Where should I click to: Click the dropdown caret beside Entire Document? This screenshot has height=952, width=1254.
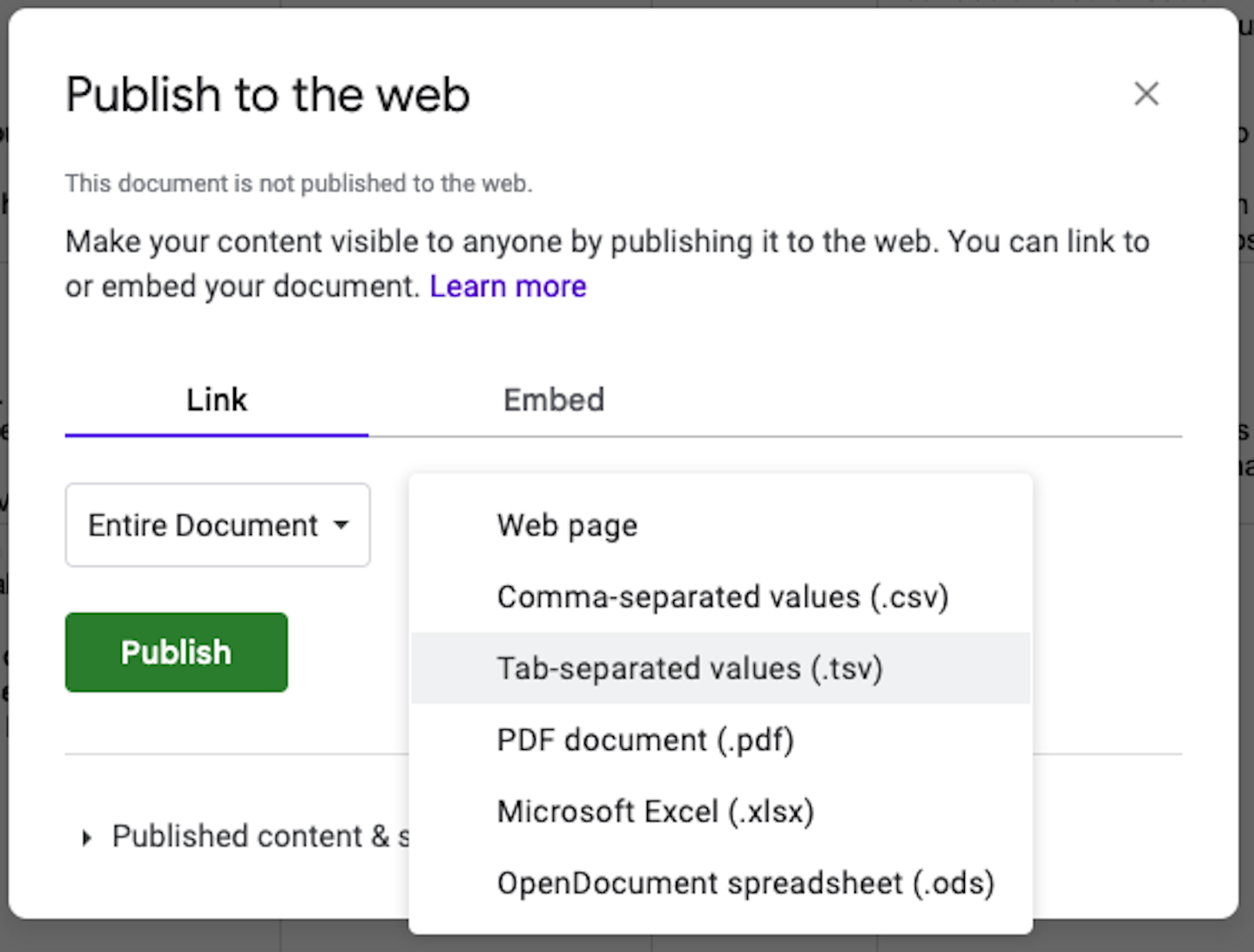tap(341, 525)
